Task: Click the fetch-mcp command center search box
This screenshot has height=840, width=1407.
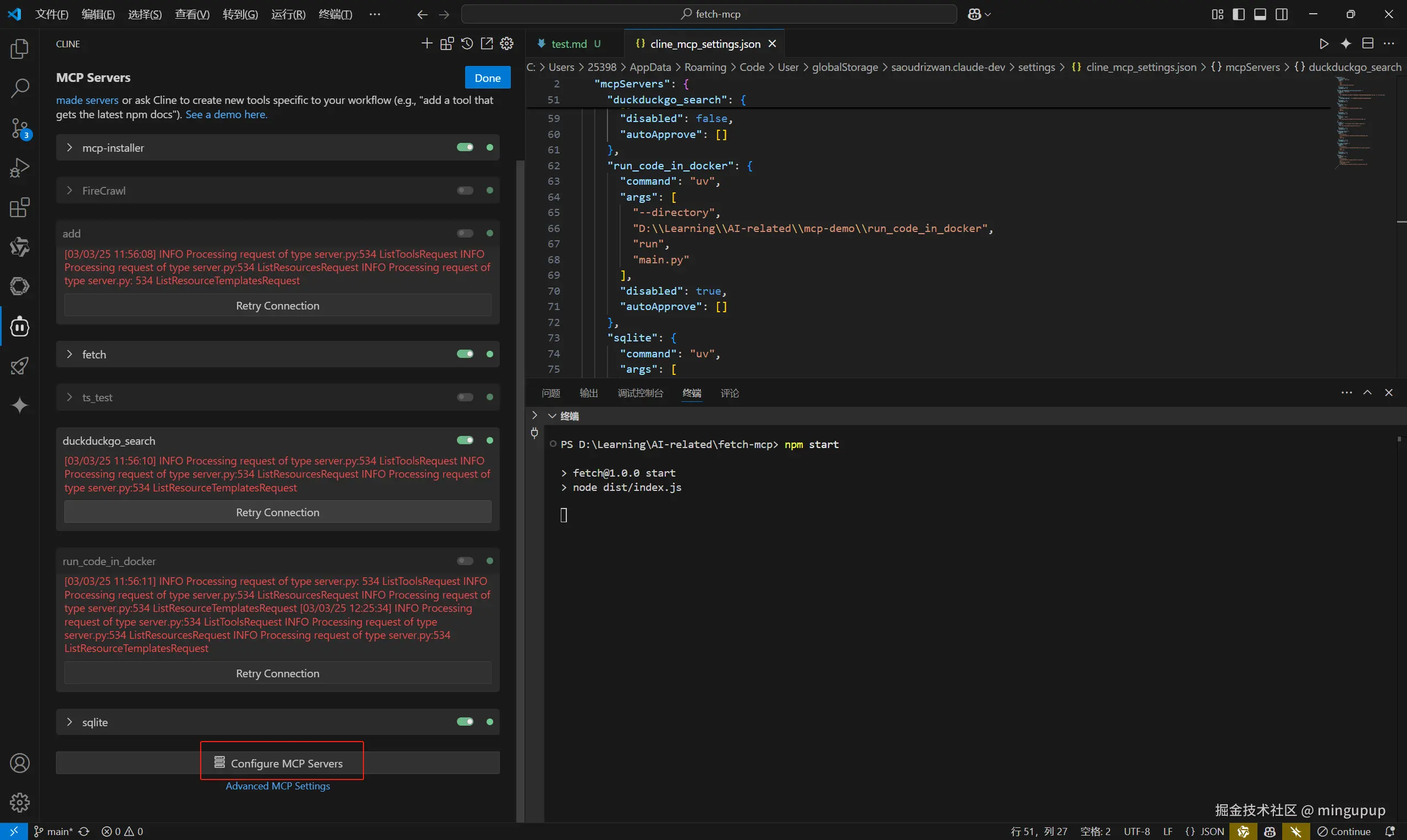Action: 709,14
